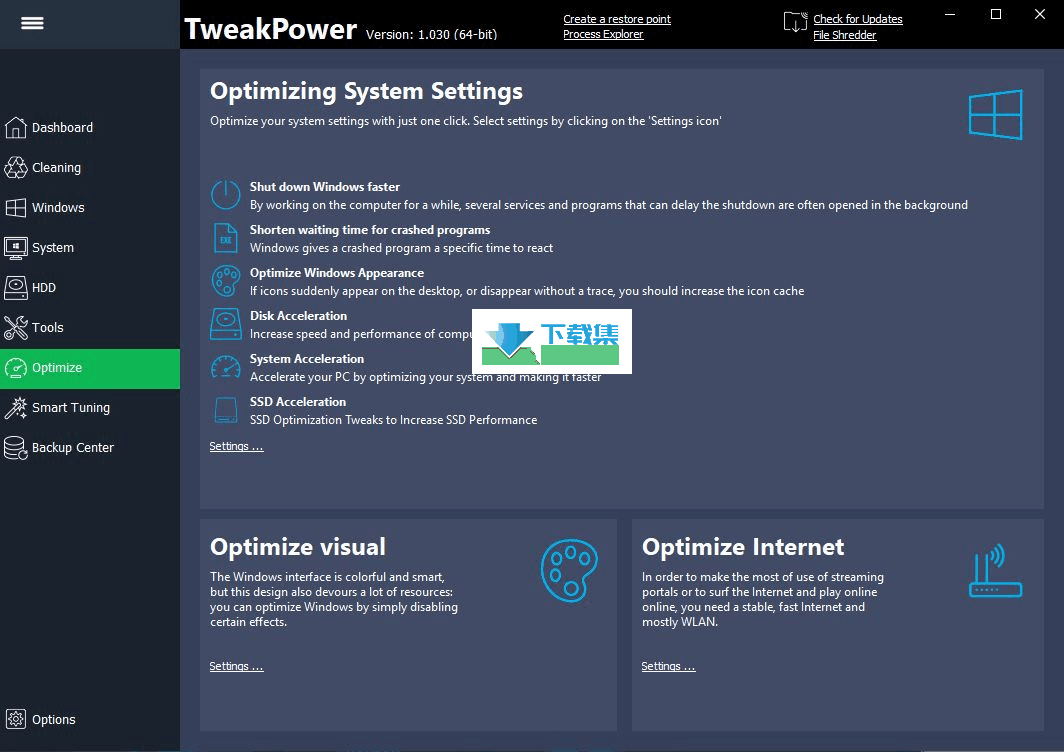1064x752 pixels.
Task: Click the Disk Acceleration drive icon
Action: (x=226, y=324)
